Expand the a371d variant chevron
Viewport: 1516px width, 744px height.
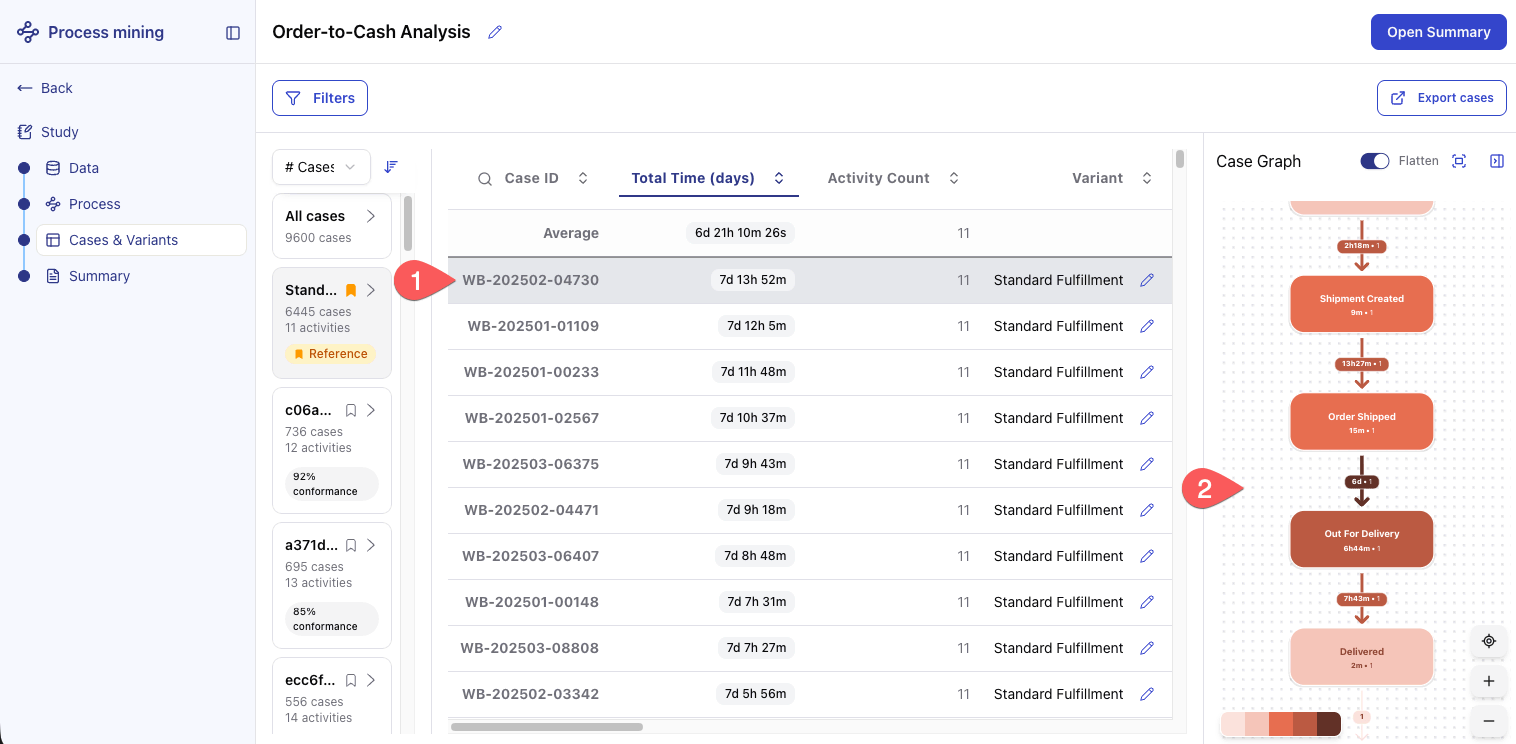[x=371, y=545]
